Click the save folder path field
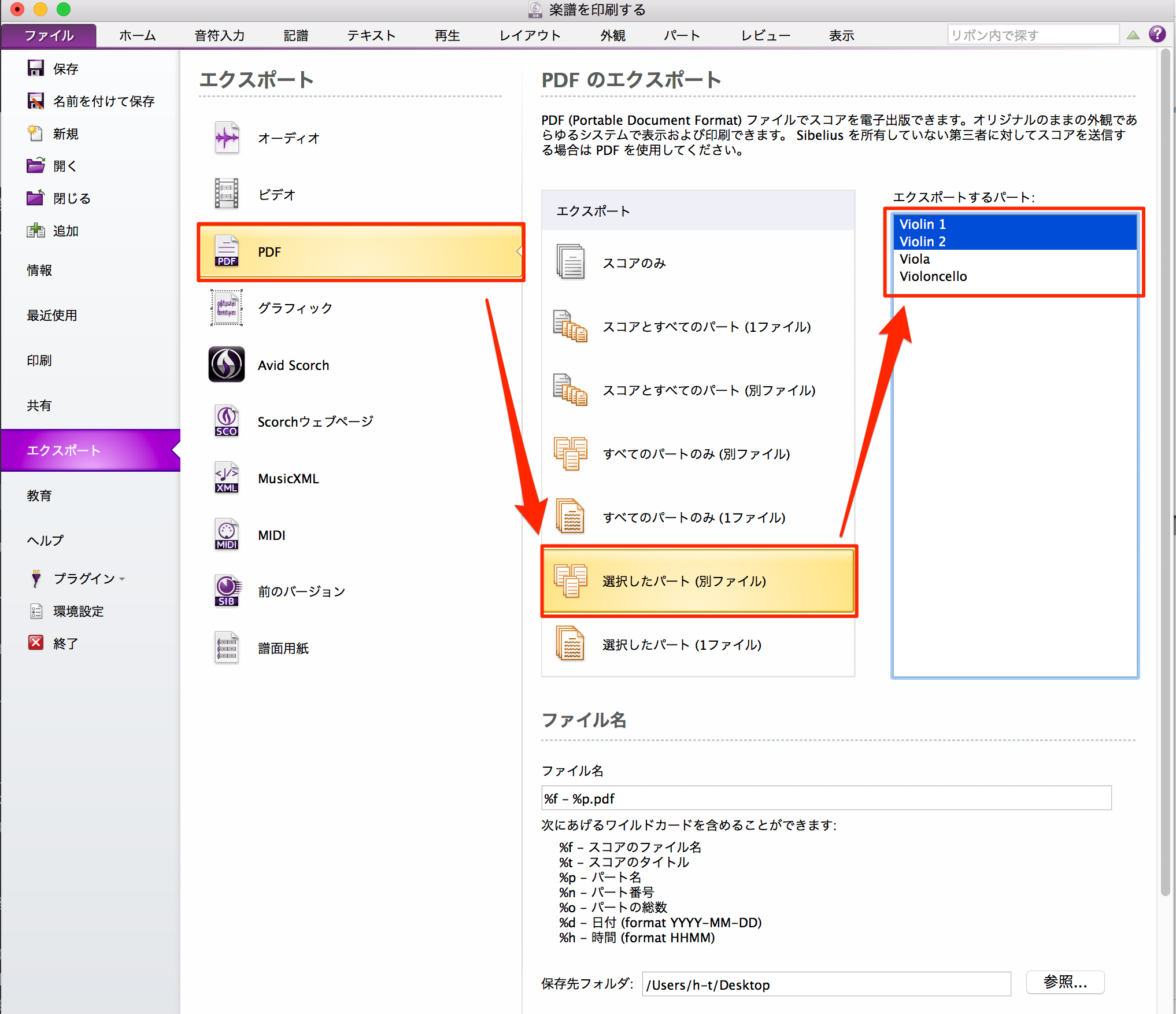The image size is (1176, 1014). [827, 984]
